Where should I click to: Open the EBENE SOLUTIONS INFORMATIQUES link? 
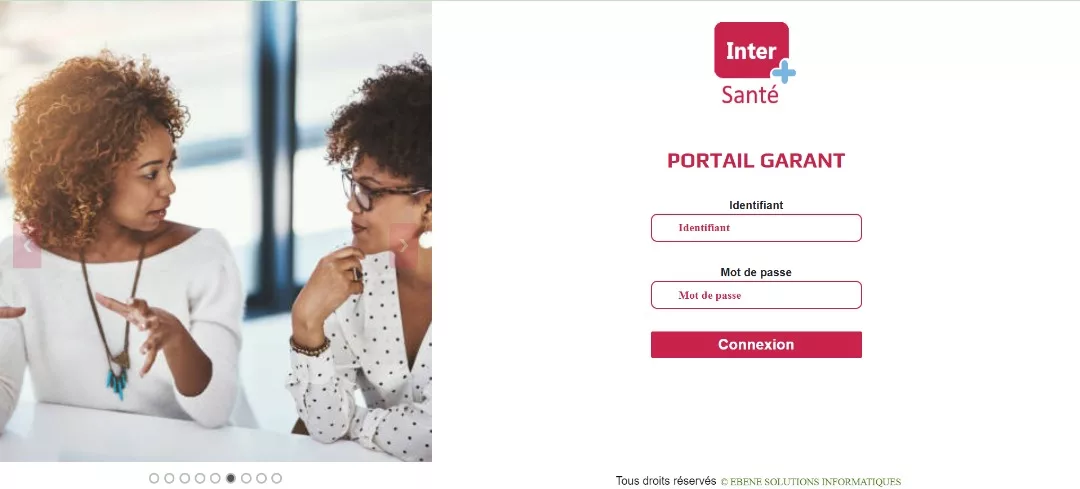[811, 481]
